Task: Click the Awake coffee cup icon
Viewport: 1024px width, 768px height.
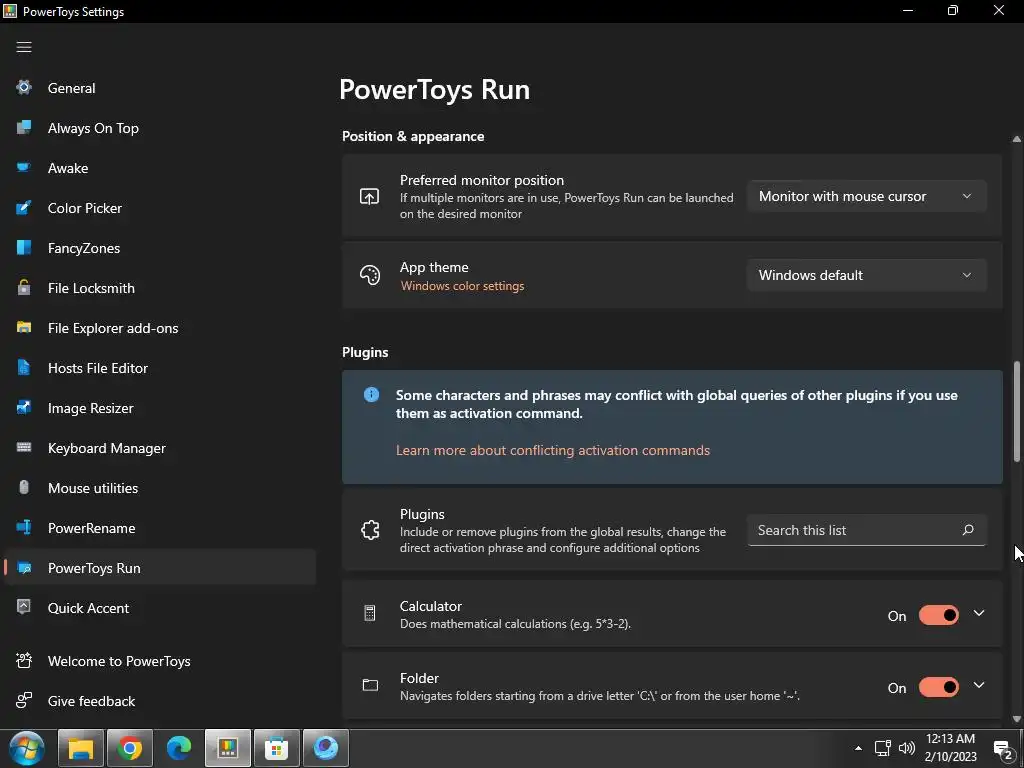Action: [24, 168]
